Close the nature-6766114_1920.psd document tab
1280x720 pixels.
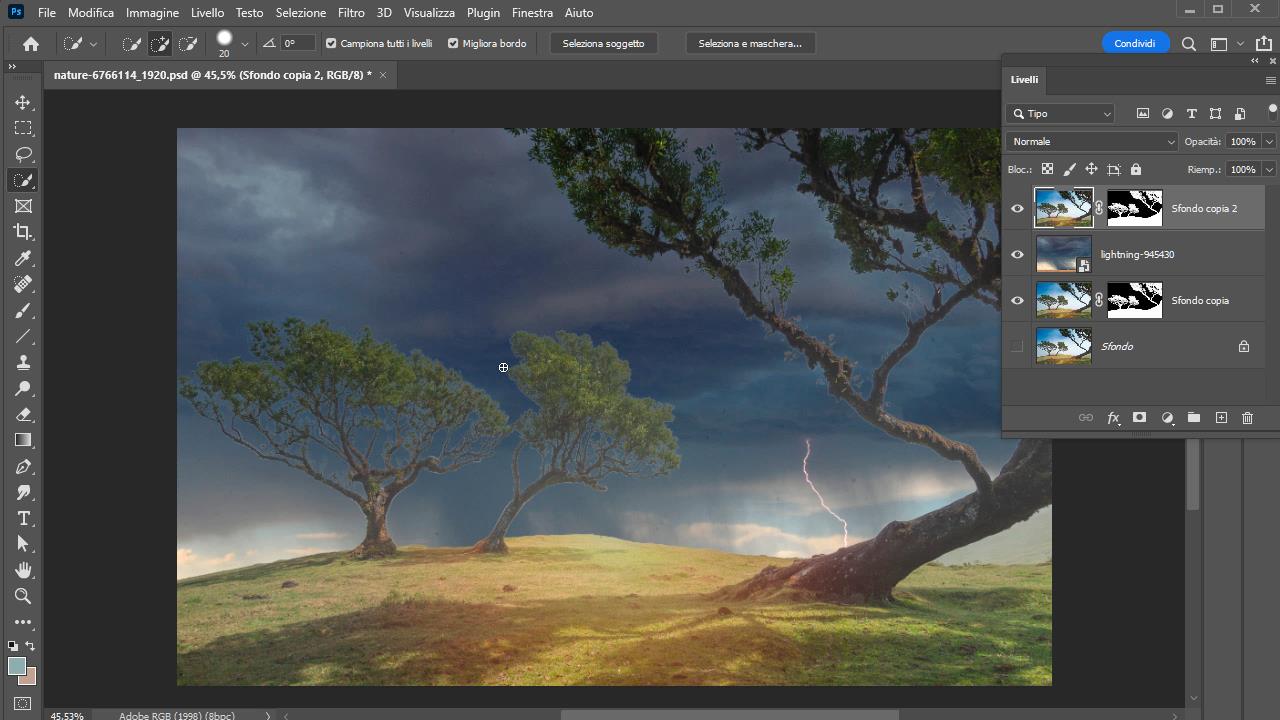point(382,75)
